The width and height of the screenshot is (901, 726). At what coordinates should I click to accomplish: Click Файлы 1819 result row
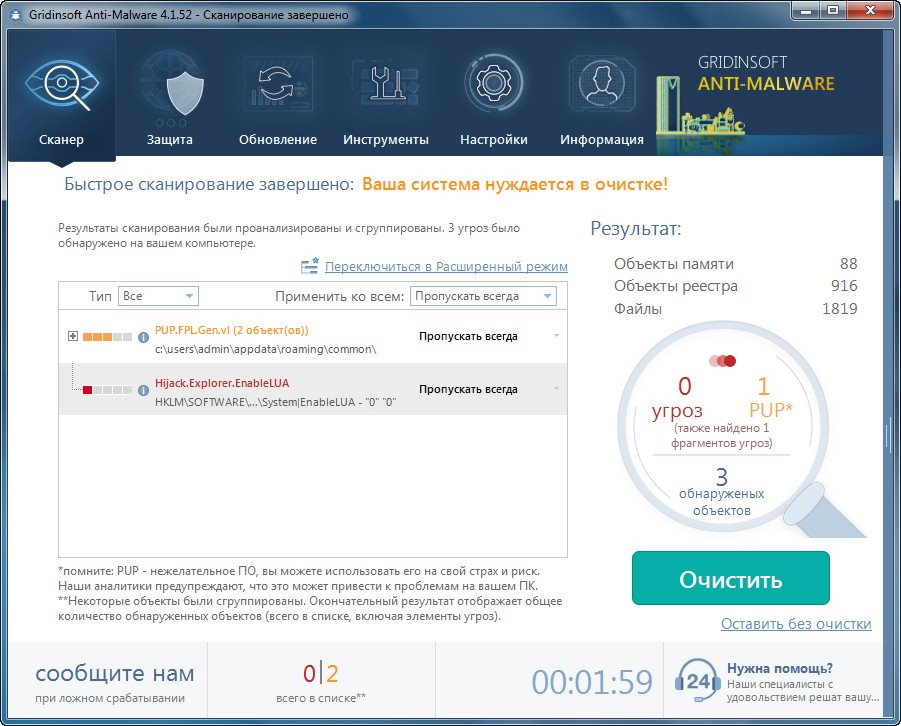click(736, 309)
